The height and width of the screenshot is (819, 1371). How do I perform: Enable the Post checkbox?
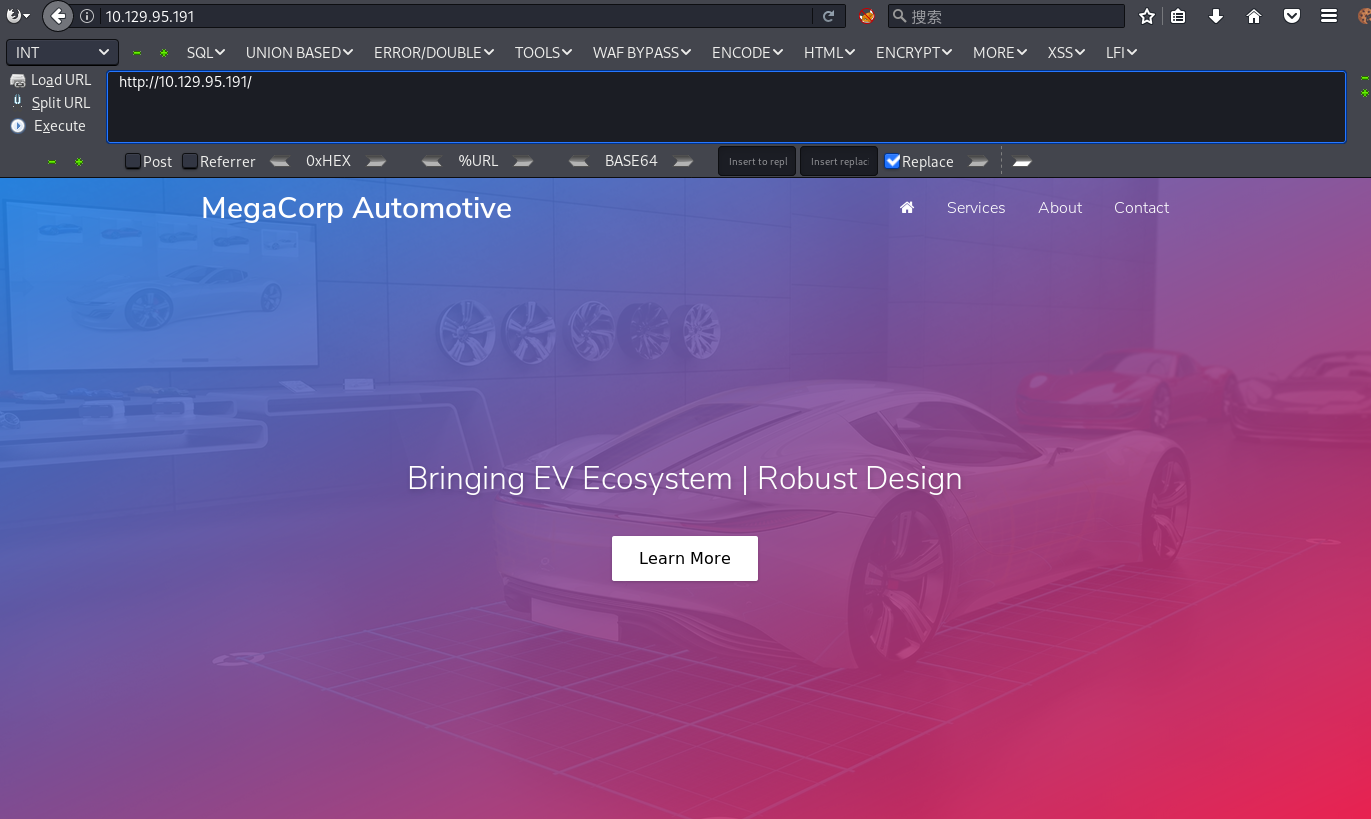[133, 161]
